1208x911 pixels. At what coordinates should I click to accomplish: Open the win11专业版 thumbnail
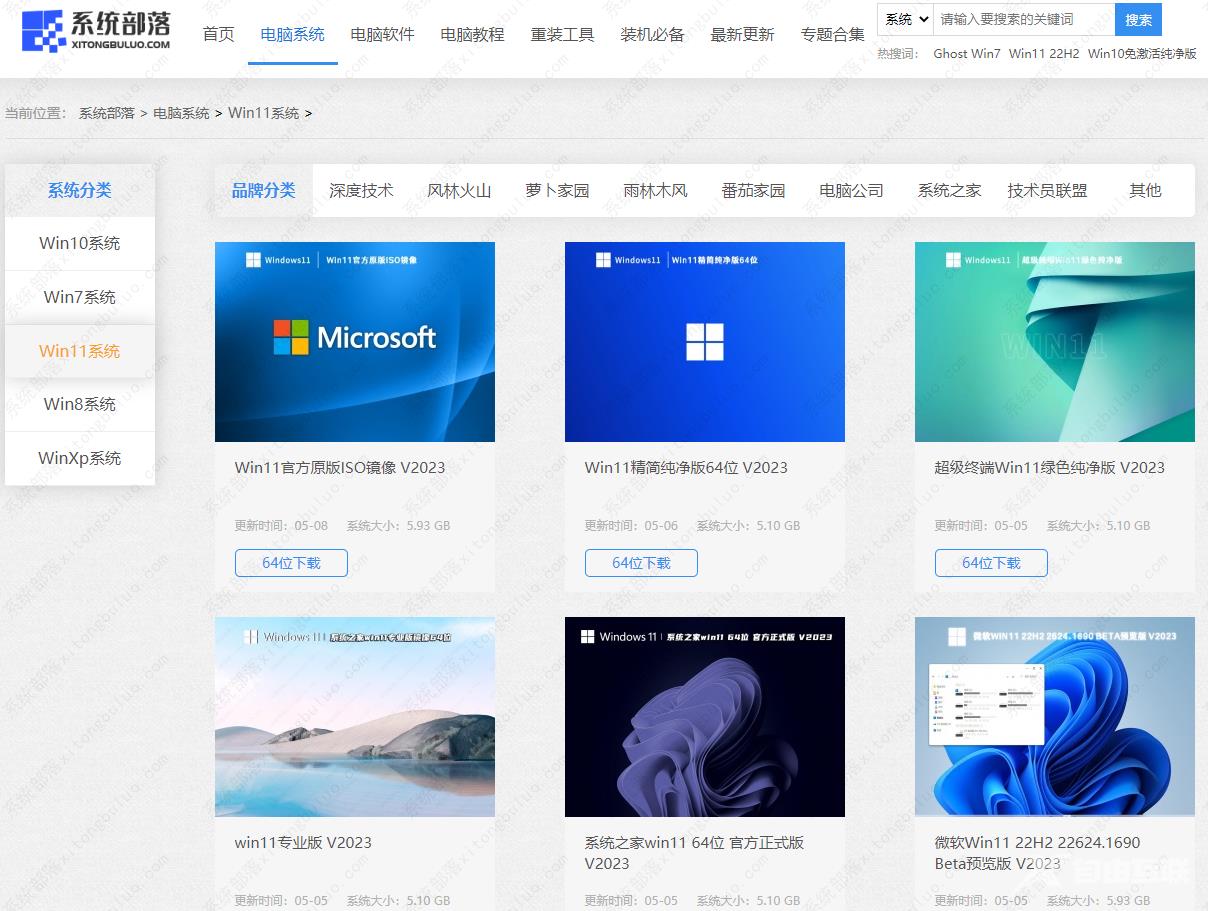[x=355, y=717]
